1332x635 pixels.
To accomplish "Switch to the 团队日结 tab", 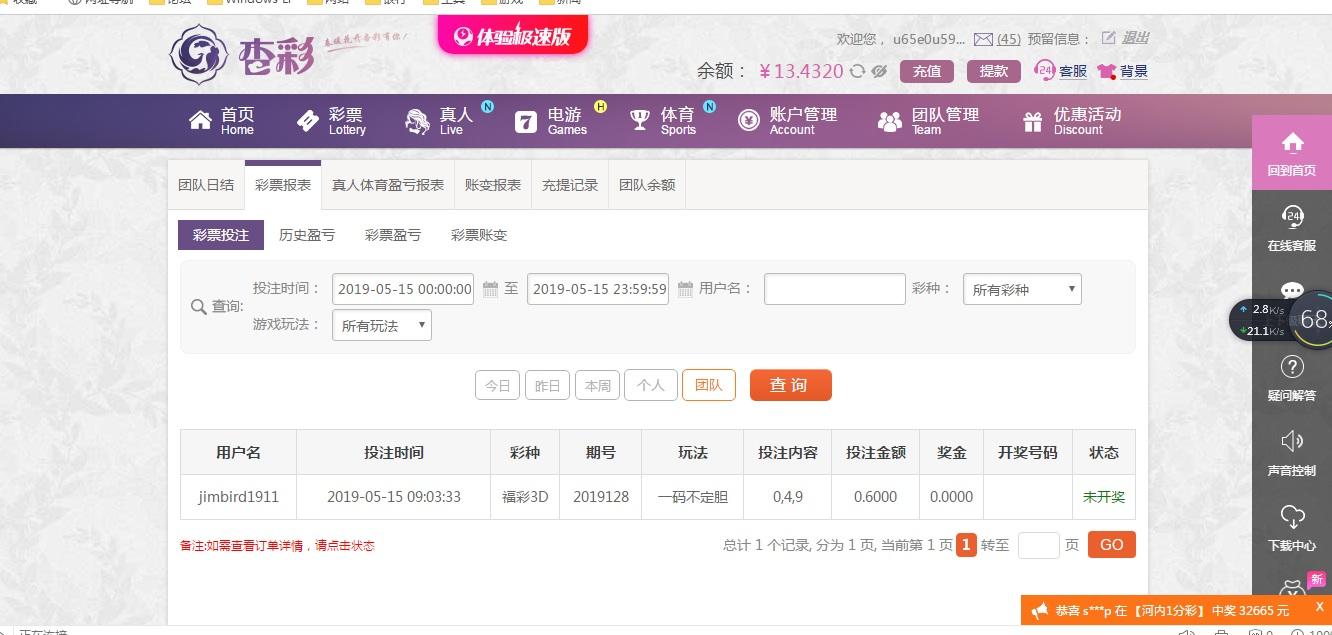I will pyautogui.click(x=206, y=185).
